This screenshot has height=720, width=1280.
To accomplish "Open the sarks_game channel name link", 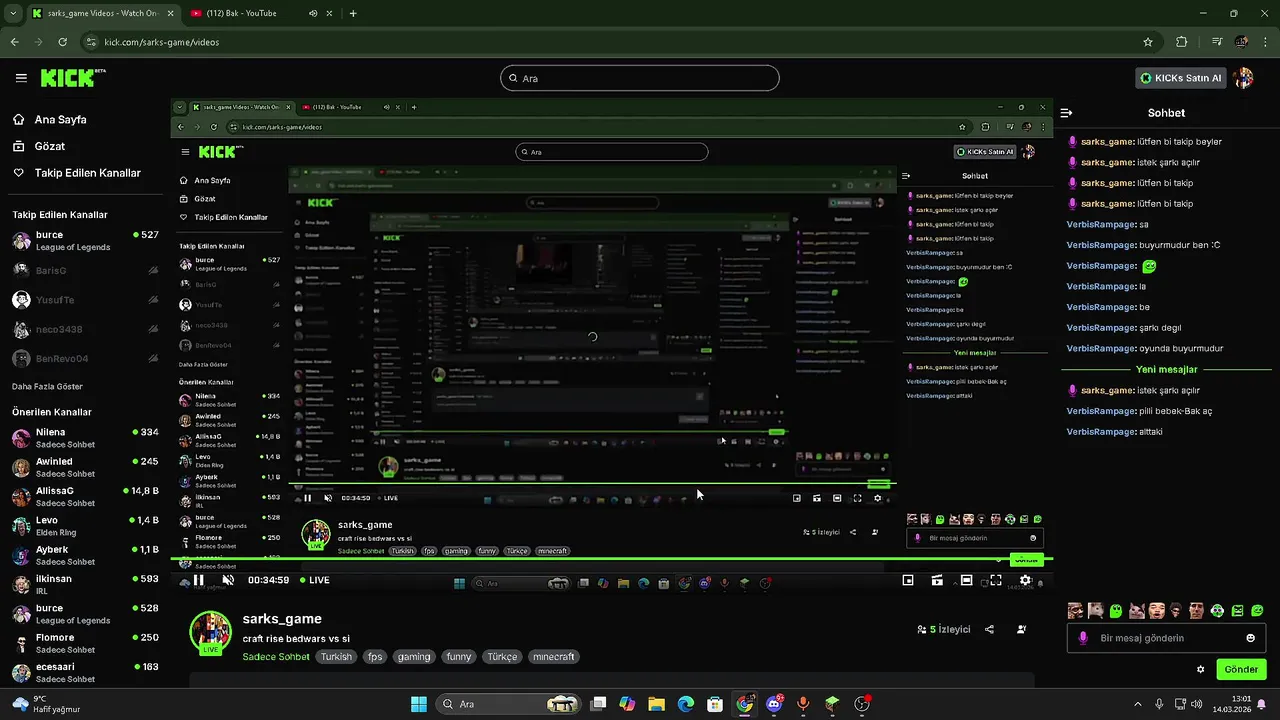I will click(x=282, y=619).
